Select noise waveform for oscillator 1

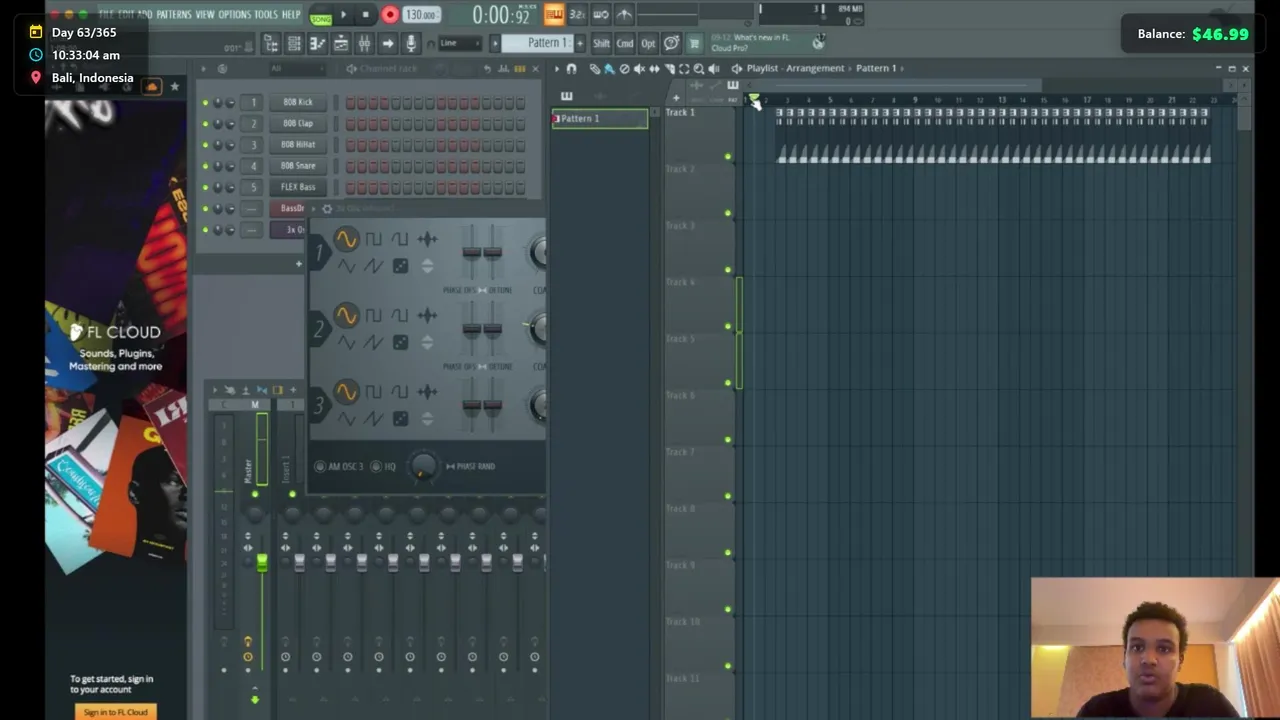pyautogui.click(x=427, y=239)
